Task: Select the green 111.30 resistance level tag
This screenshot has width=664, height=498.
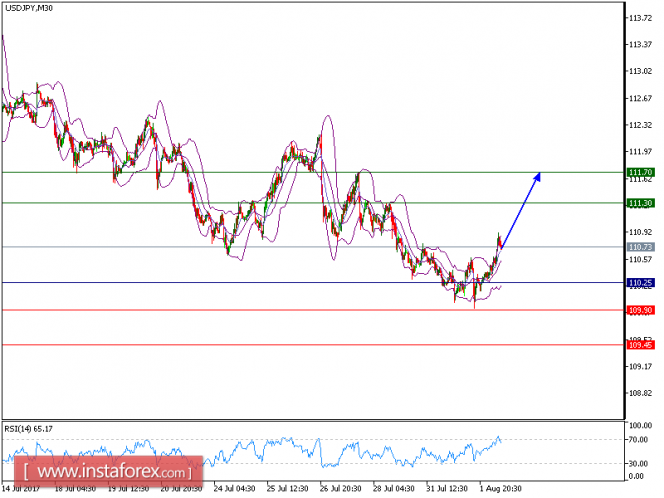Action: pyautogui.click(x=640, y=203)
